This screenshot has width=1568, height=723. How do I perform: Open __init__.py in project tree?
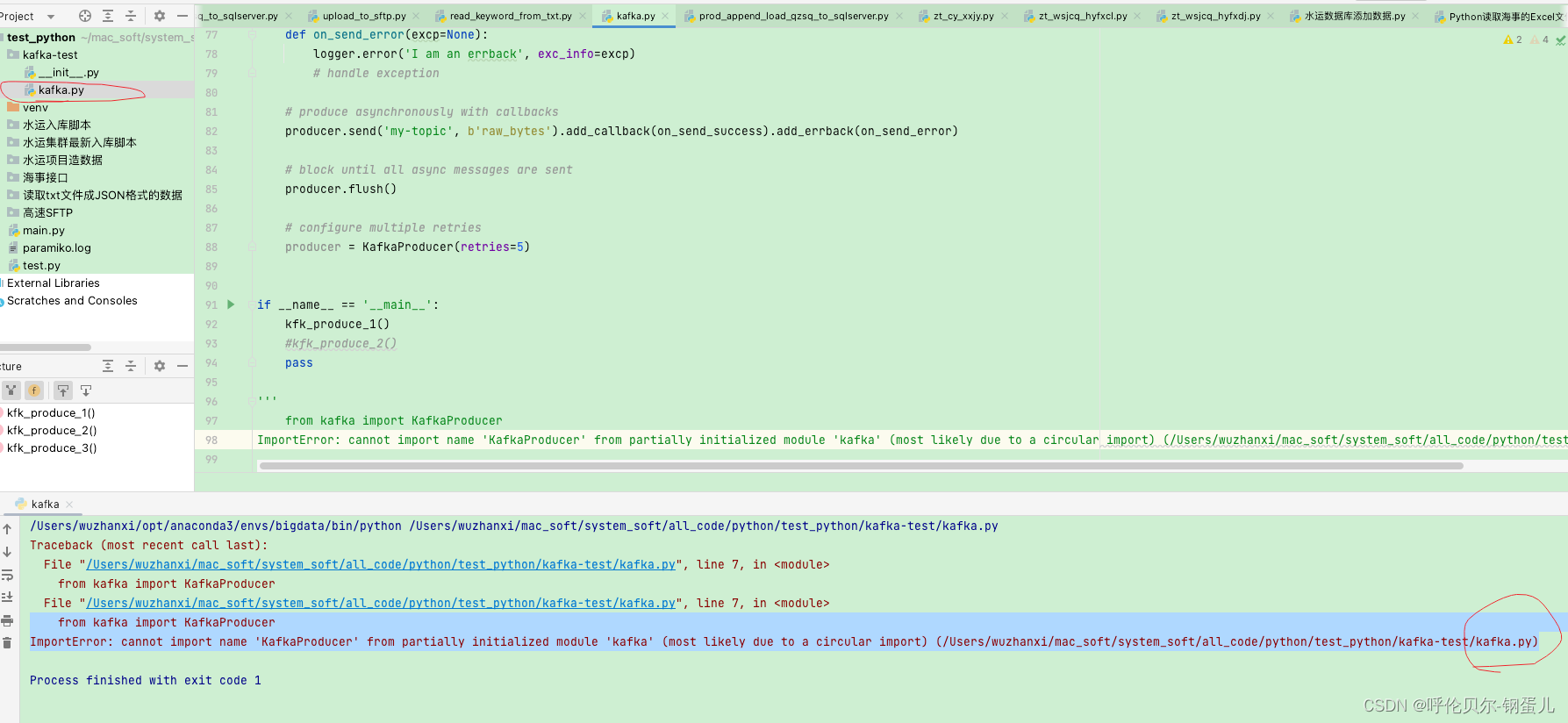[x=68, y=72]
